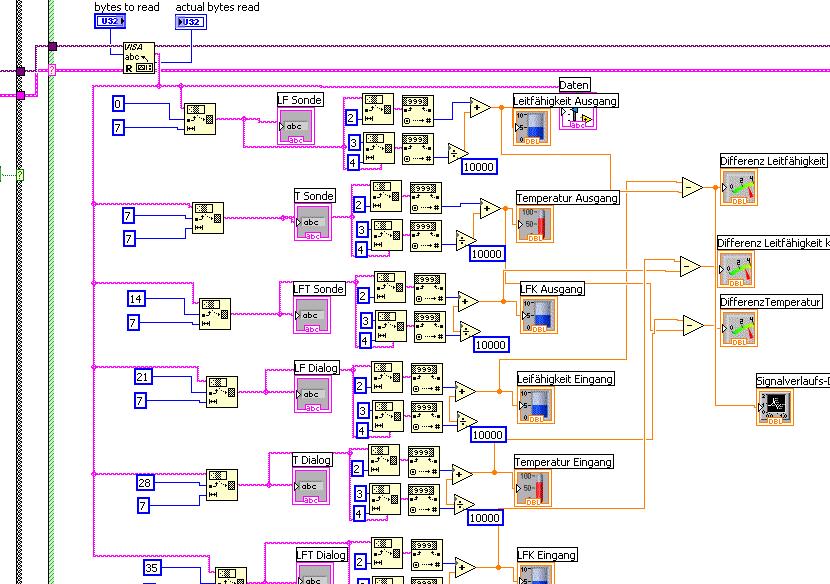Select the LF Dialog string indicator terminal
The width and height of the screenshot is (830, 584).
[x=313, y=394]
